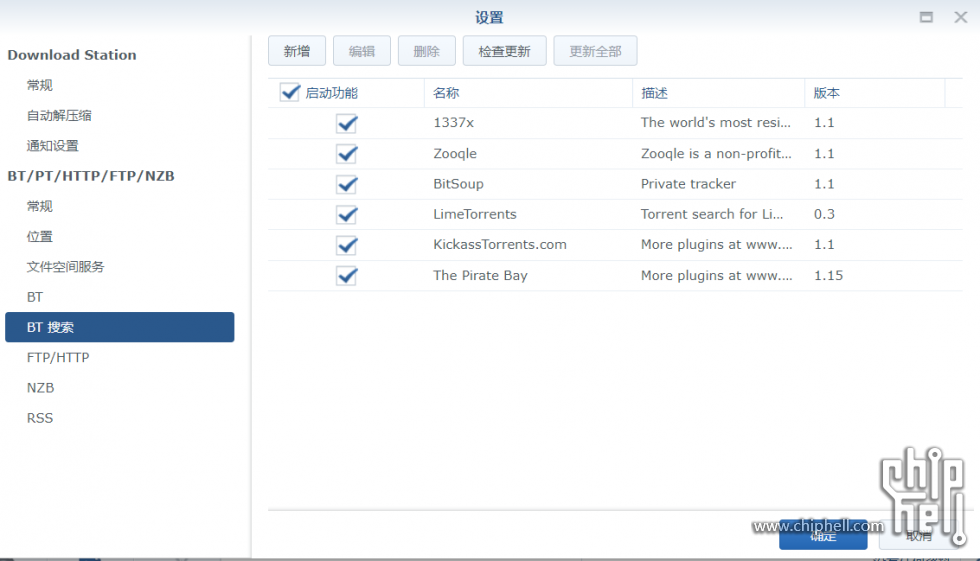Close the 设置 dialog

pyautogui.click(x=961, y=17)
